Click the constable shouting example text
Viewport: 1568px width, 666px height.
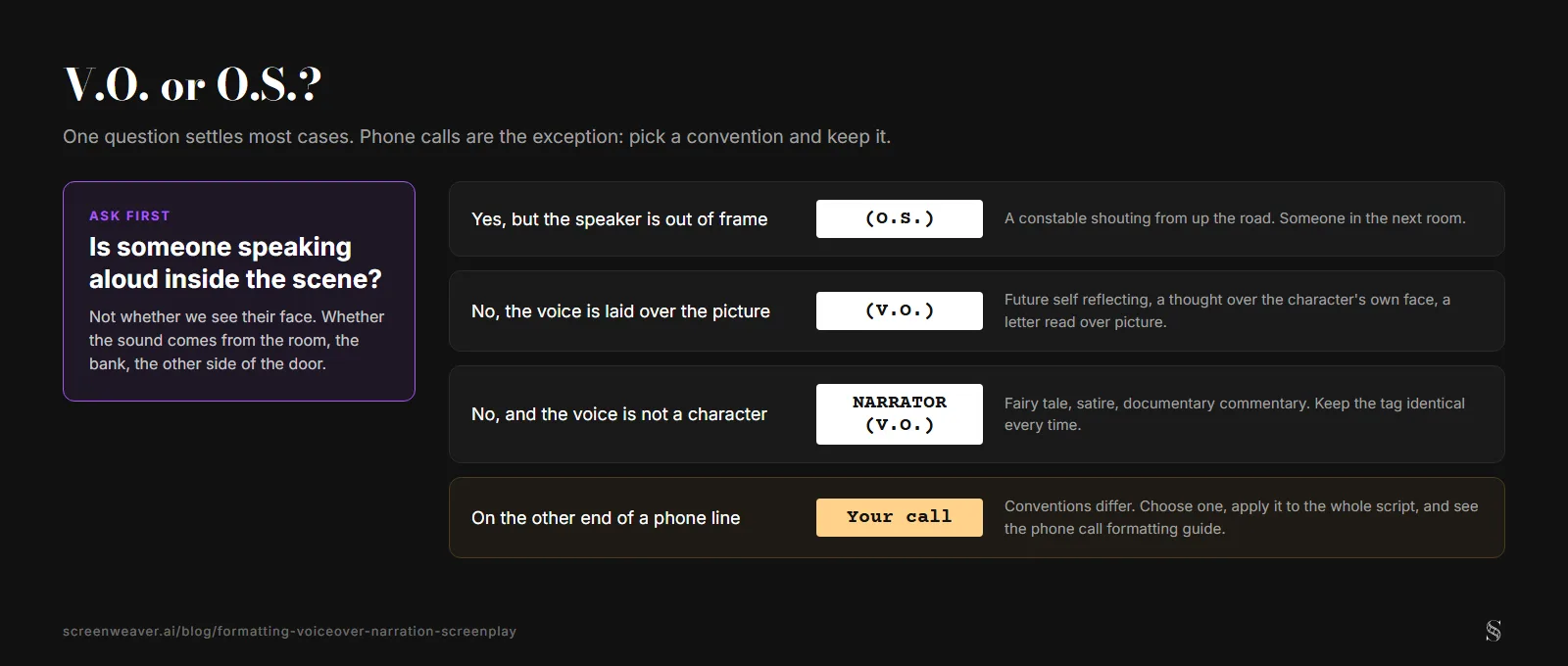[1235, 218]
